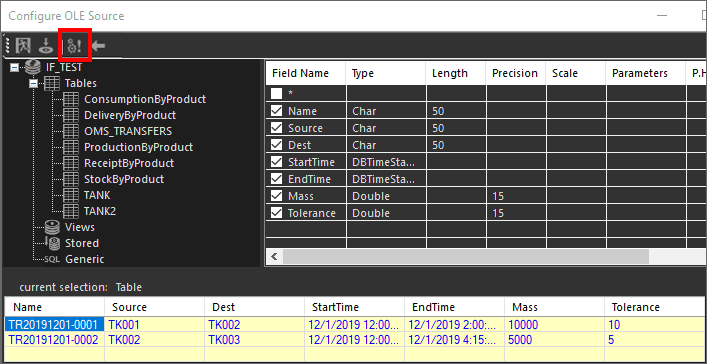The width and height of the screenshot is (707, 364).
Task: Click the Tables folder grid icon
Action: pyautogui.click(x=51, y=83)
